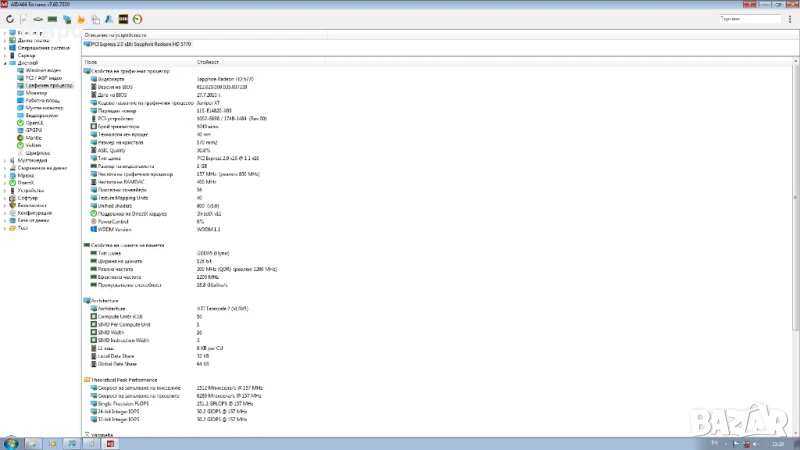
Task: Click the gauge sensor toolbar icon
Action: pos(137,19)
